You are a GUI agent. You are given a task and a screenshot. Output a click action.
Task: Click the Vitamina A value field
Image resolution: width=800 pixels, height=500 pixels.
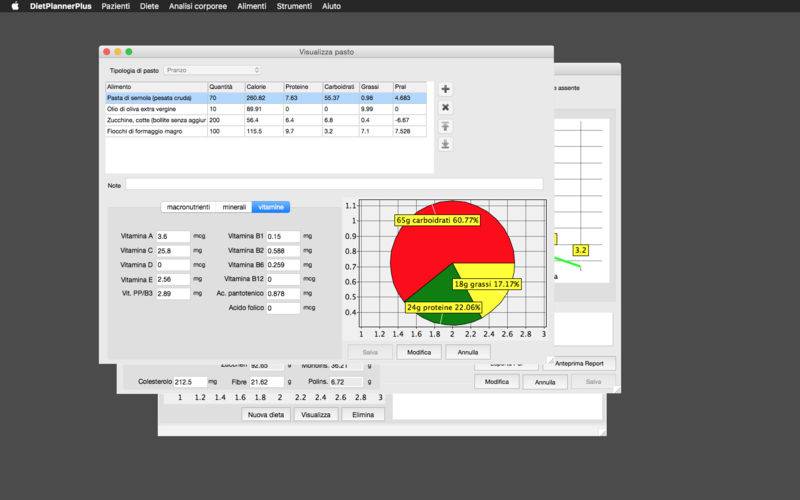173,236
